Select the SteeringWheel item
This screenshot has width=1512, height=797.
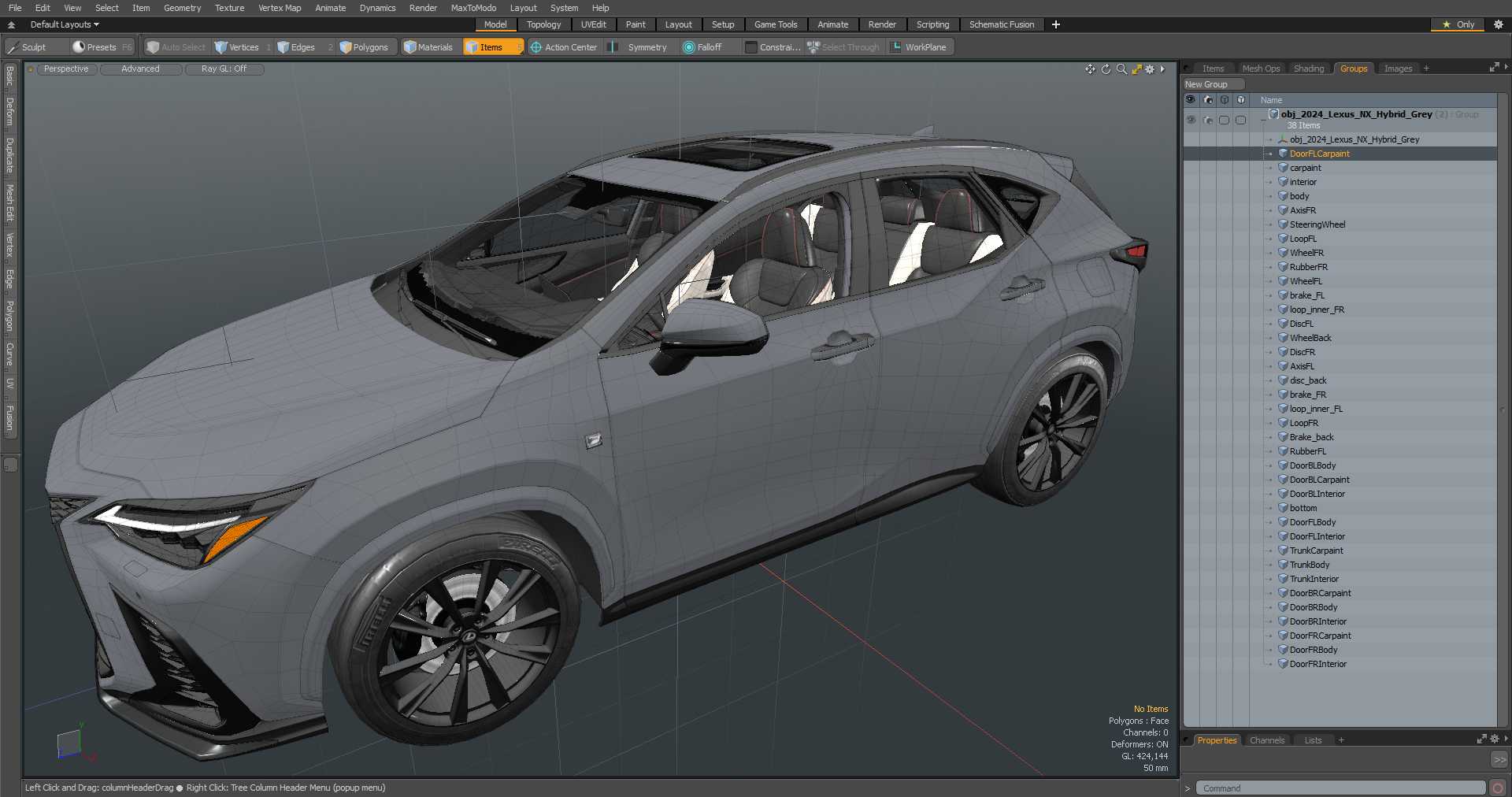pyautogui.click(x=1317, y=224)
